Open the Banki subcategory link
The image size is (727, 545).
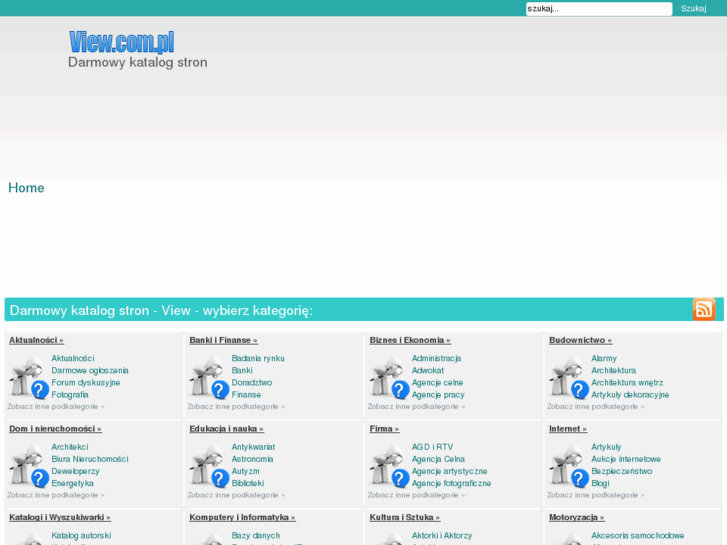click(x=242, y=371)
